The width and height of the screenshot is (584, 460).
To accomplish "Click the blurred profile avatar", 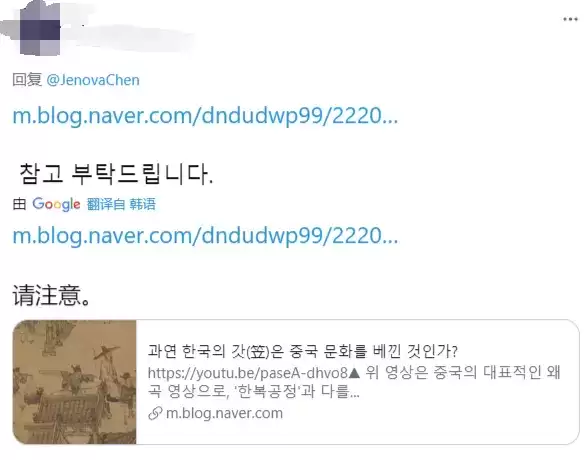I will click(40, 29).
